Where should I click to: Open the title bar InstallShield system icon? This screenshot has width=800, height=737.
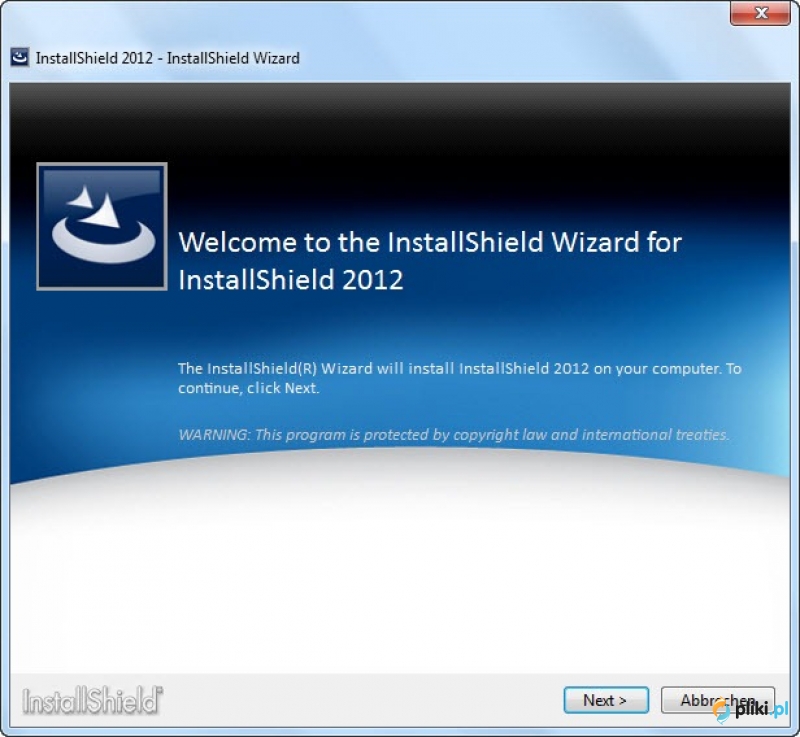point(19,58)
